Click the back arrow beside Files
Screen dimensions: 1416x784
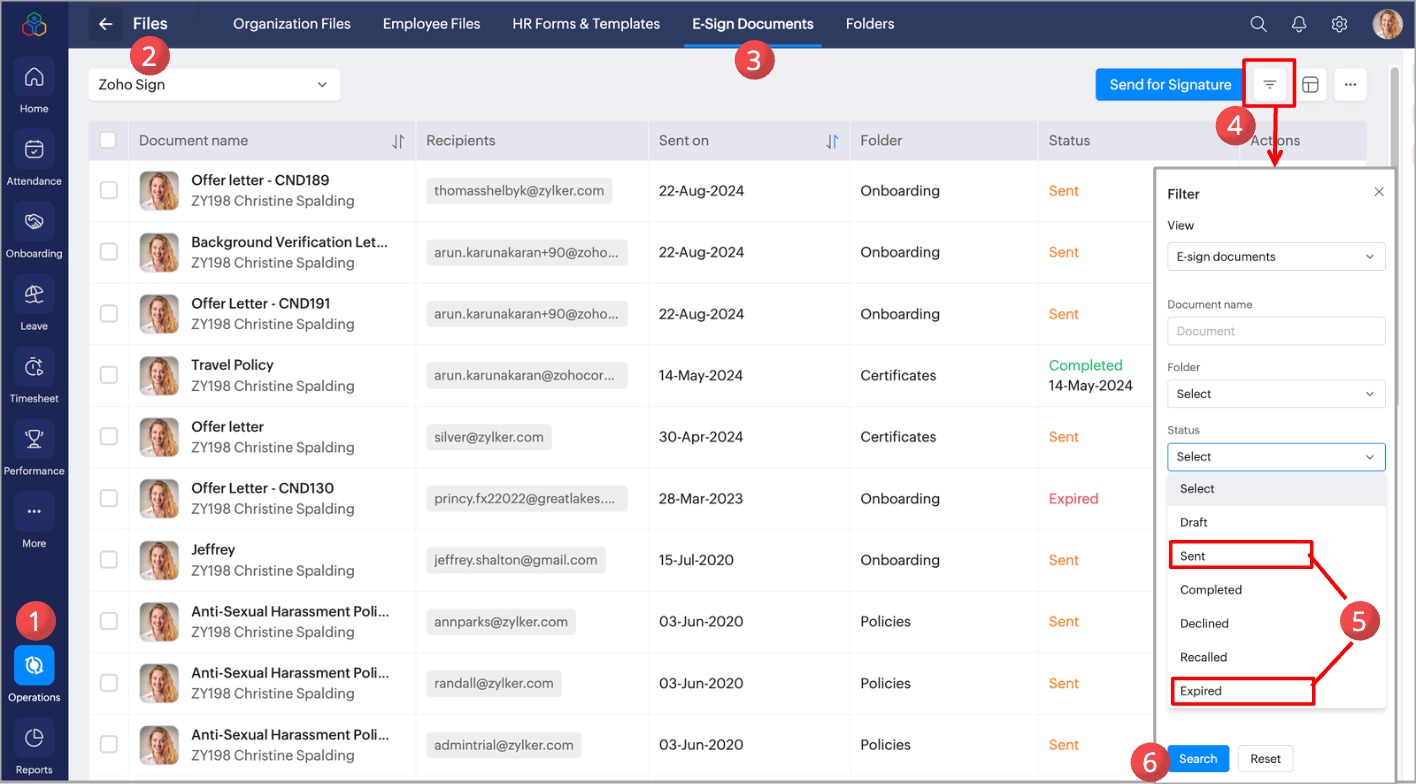[x=105, y=24]
